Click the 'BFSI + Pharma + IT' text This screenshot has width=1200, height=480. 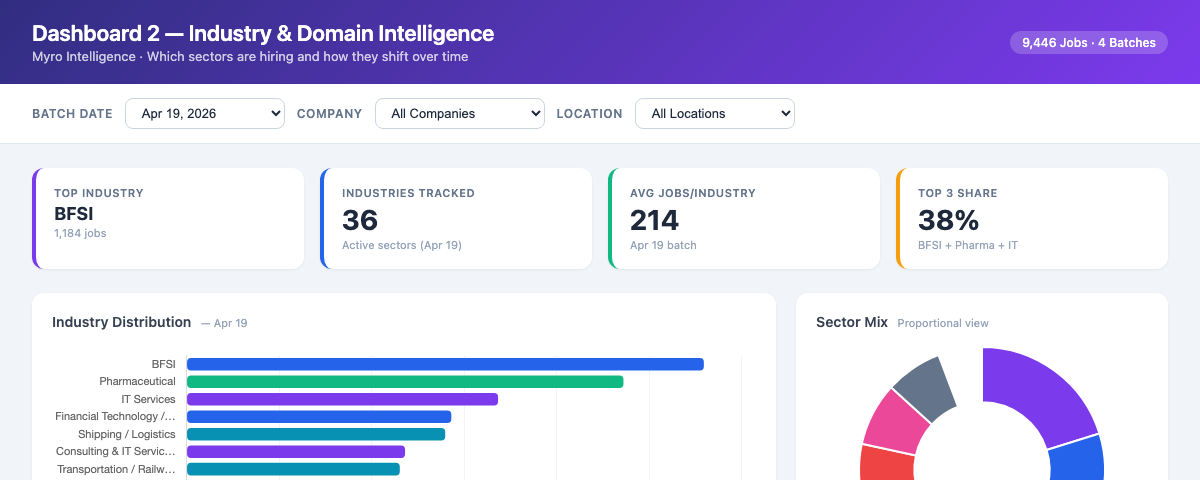(x=968, y=245)
